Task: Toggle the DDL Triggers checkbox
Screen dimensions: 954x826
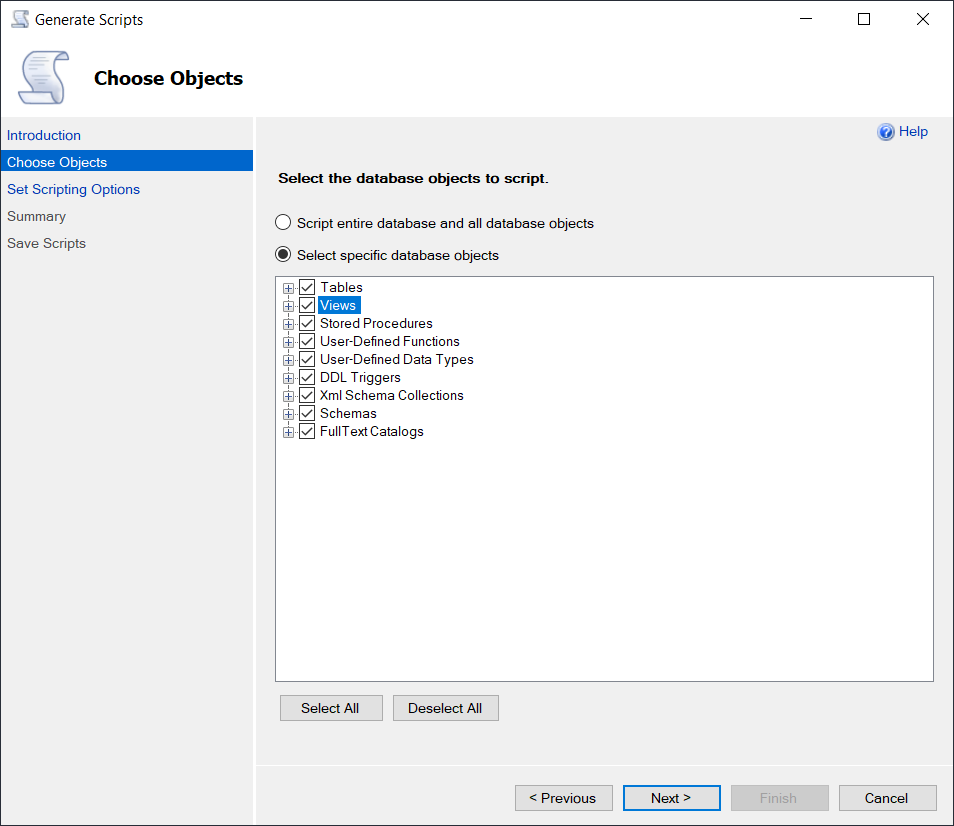Action: point(307,378)
